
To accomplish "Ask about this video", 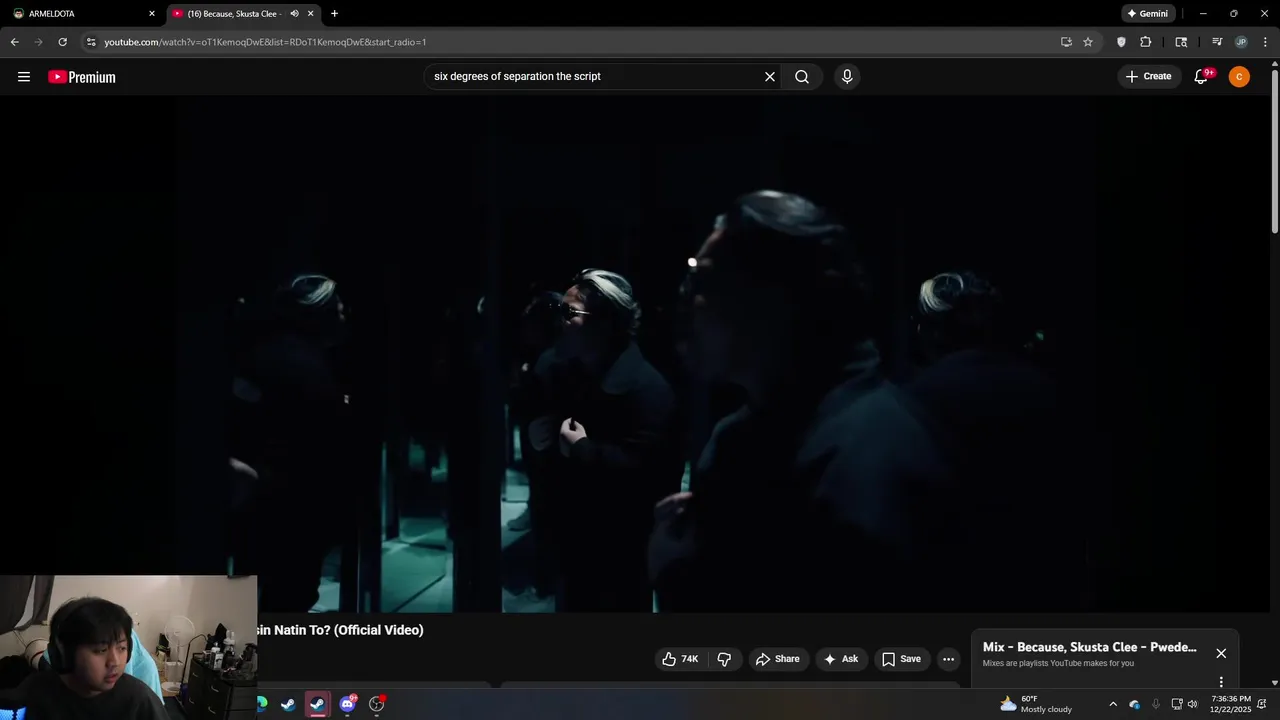I will pyautogui.click(x=841, y=659).
